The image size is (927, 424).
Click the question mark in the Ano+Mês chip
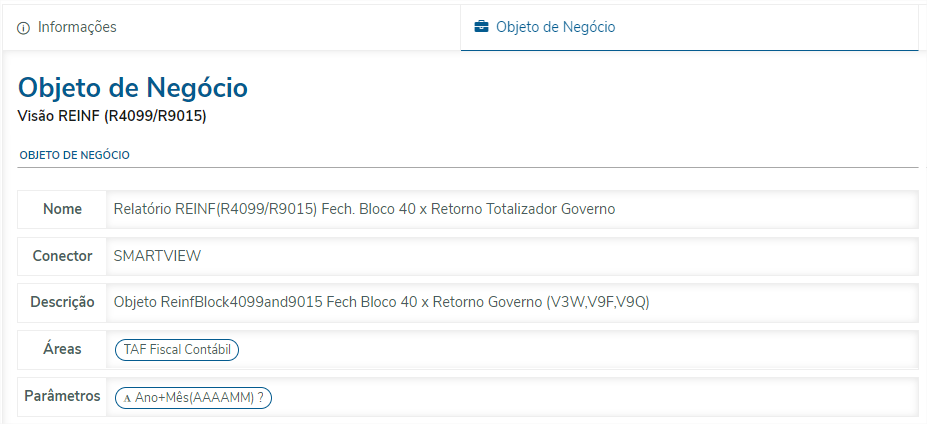pyautogui.click(x=260, y=397)
